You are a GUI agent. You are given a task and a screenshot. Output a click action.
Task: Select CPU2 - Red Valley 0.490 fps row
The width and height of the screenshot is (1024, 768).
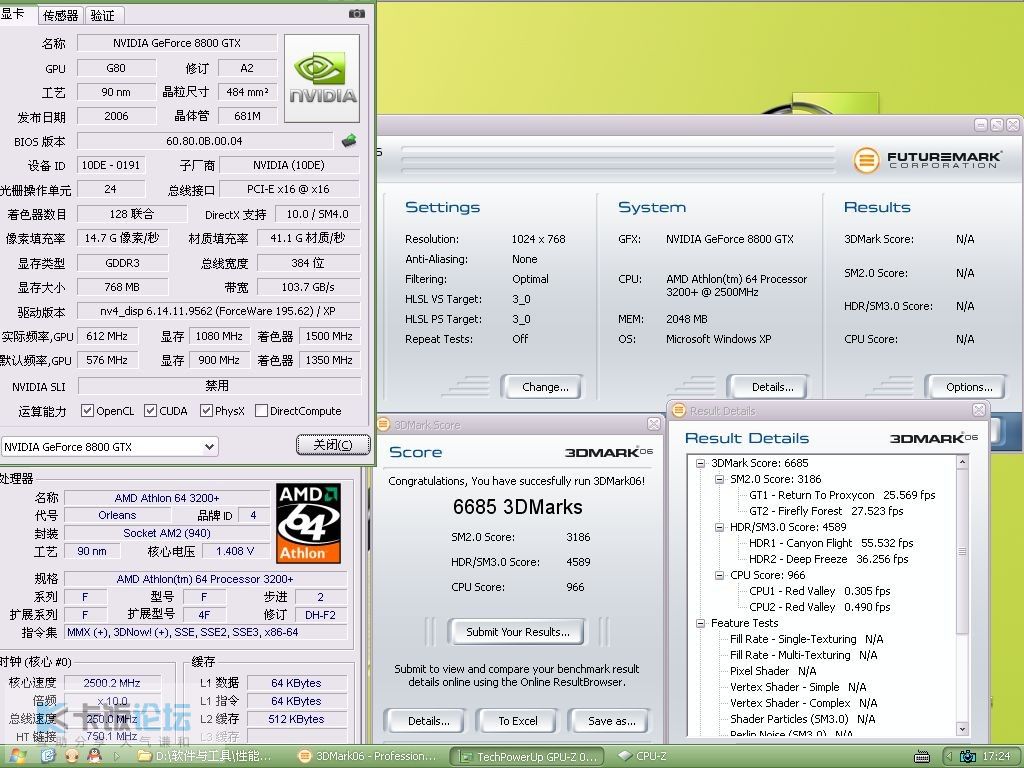point(820,607)
